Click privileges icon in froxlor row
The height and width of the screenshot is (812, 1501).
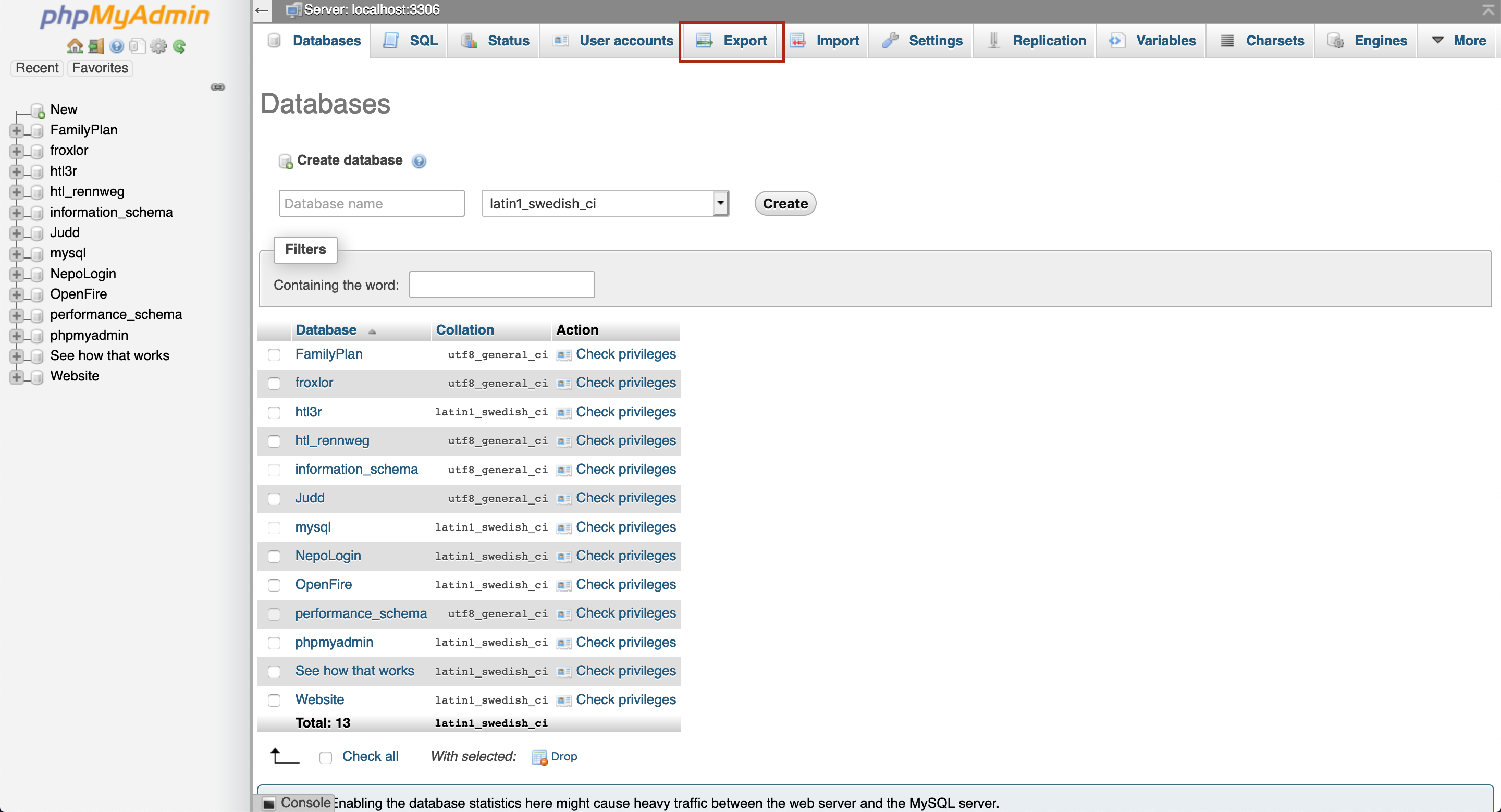[x=563, y=384]
